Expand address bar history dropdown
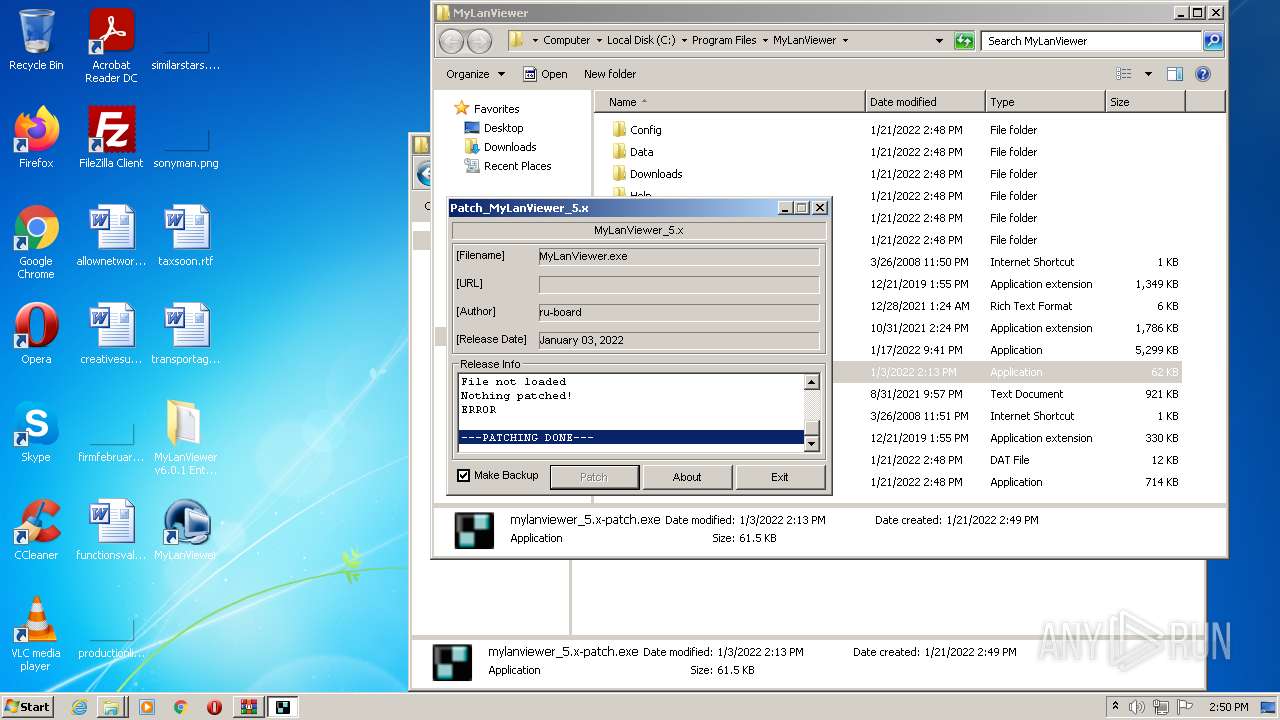1280x720 pixels. coord(939,41)
